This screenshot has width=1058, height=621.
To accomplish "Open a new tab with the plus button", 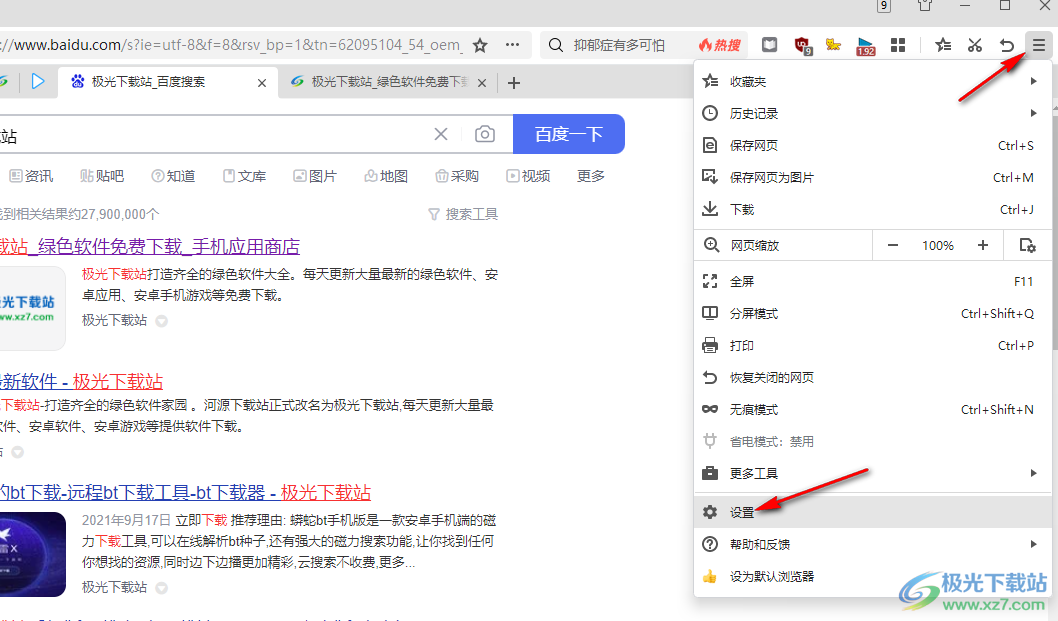I will (513, 83).
